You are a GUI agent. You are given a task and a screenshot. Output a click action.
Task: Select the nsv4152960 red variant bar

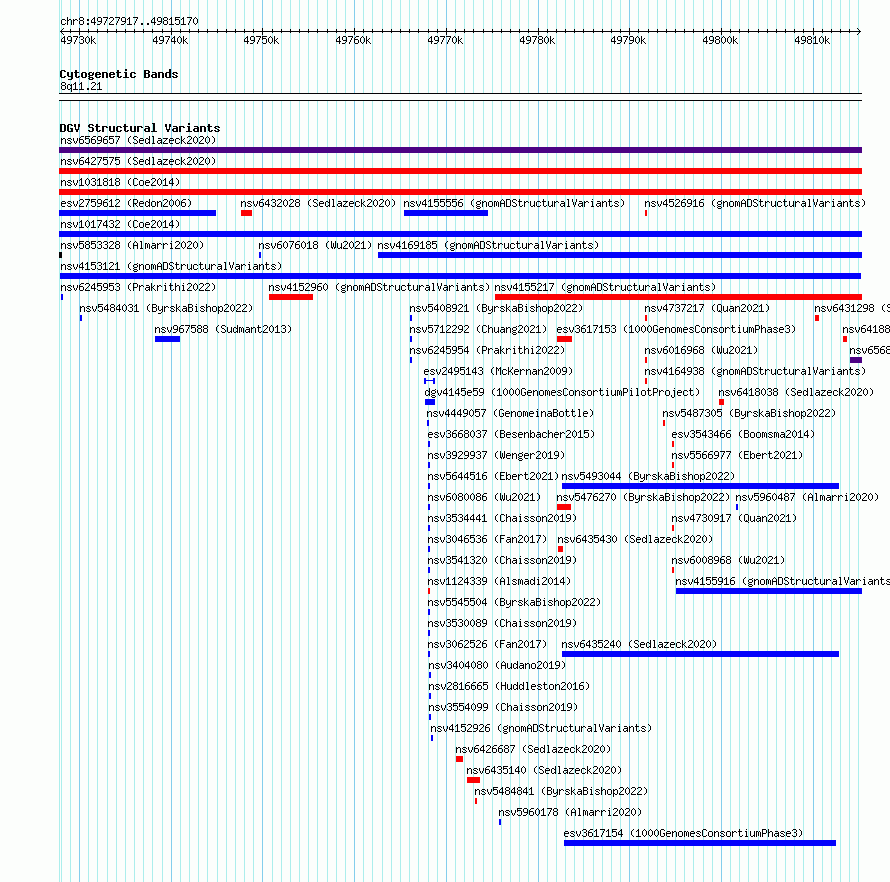click(x=291, y=297)
